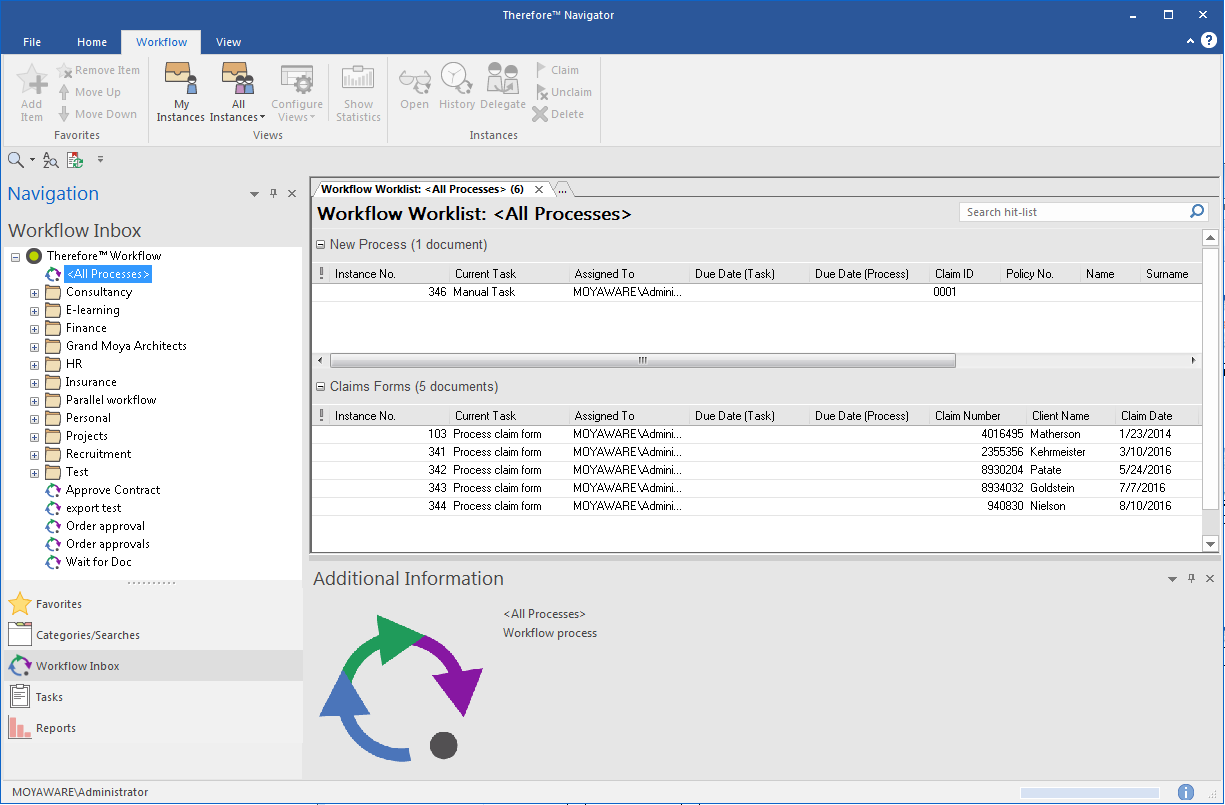
Task: Collapse the Claims Forms section
Action: pyautogui.click(x=320, y=386)
